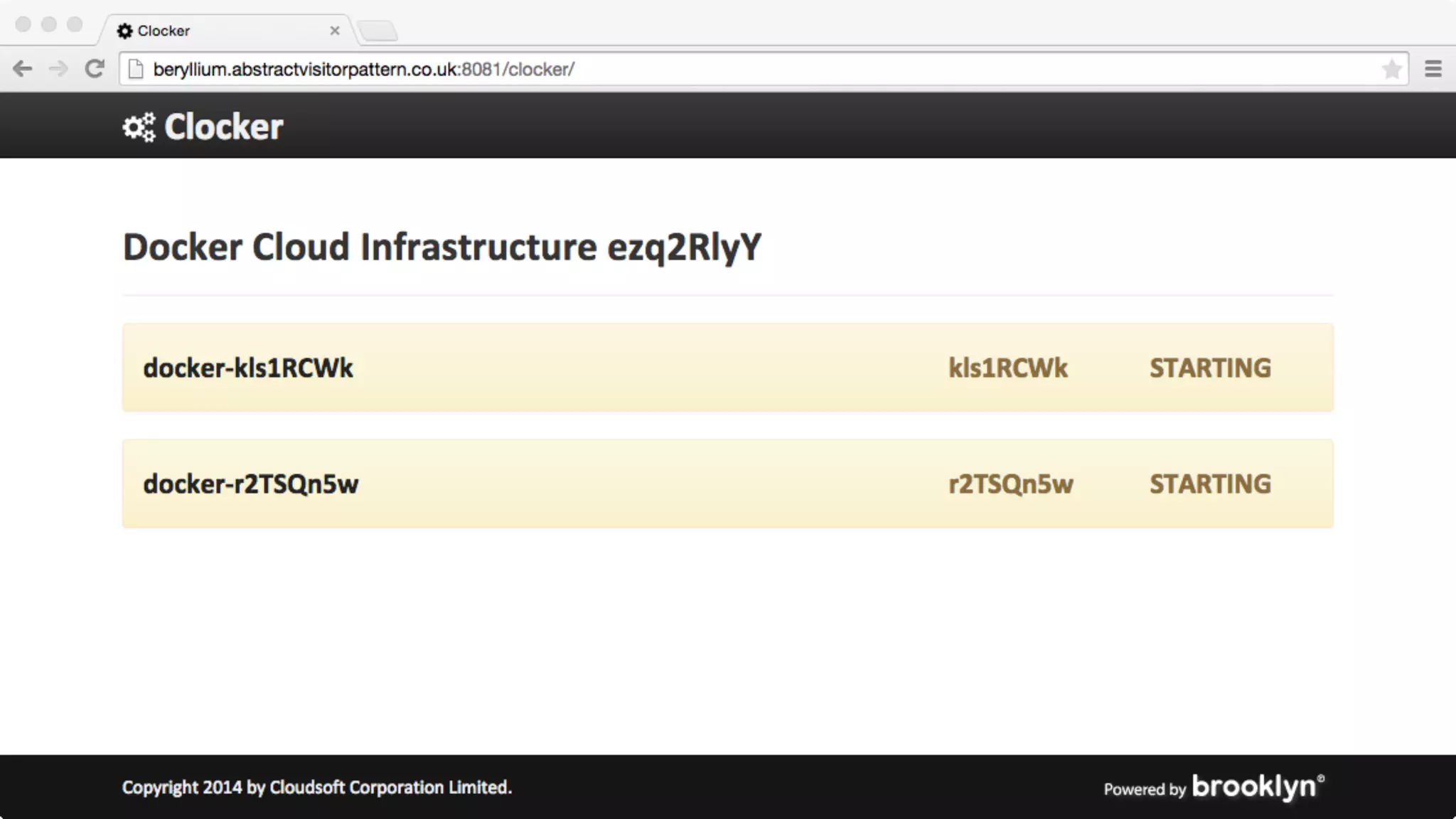Bookmark this page with star icon
Screen dimensions: 1456x819
pos(1391,69)
